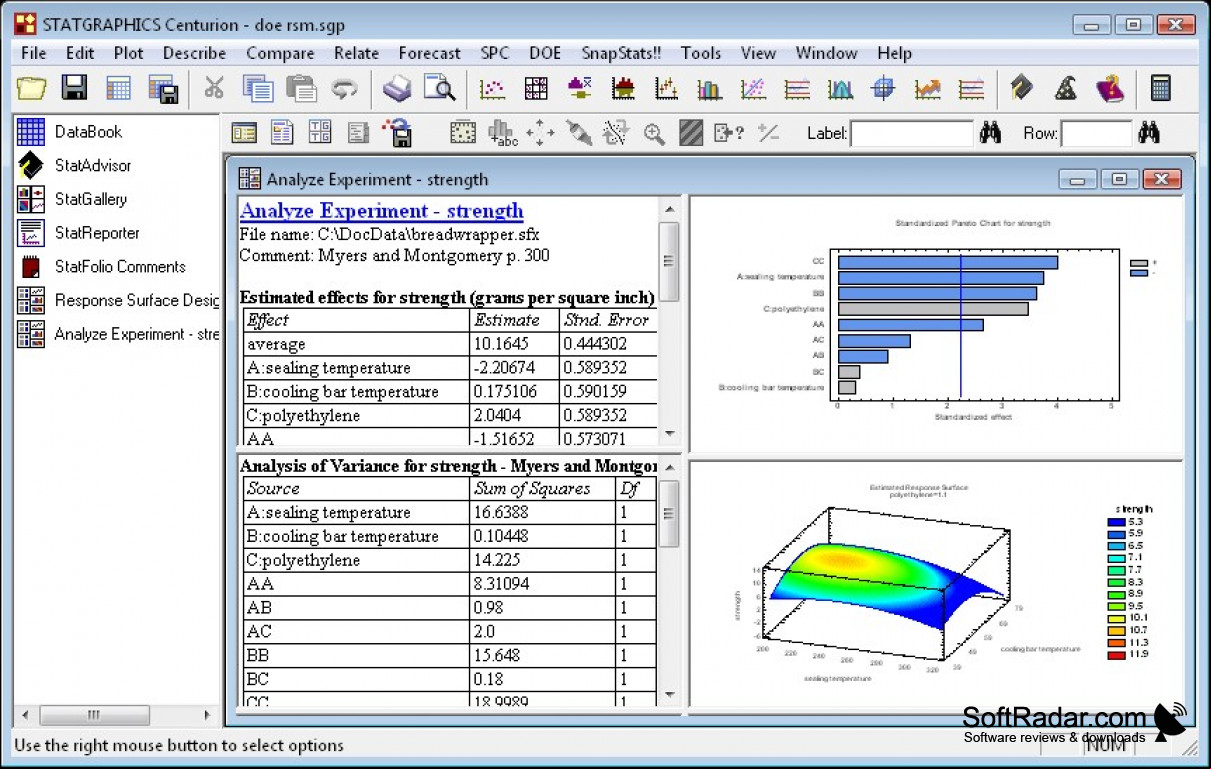
Task: Click the Analysis of Variance pane scrollbar thumb
Action: click(669, 514)
